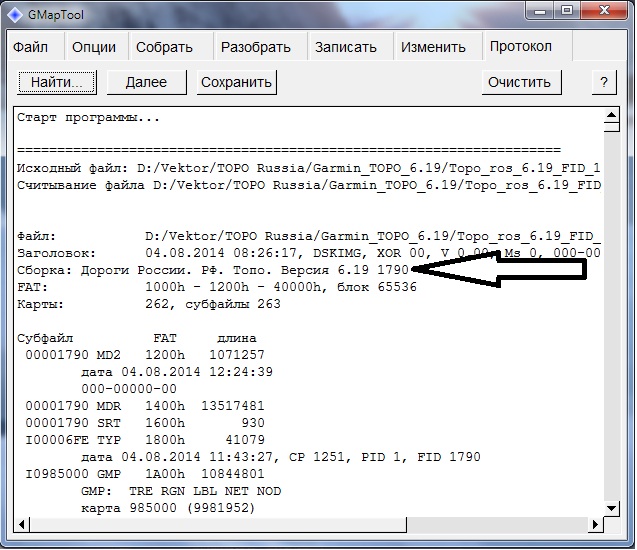This screenshot has width=637, height=550.
Task: Open help with the ? button
Action: 603,82
